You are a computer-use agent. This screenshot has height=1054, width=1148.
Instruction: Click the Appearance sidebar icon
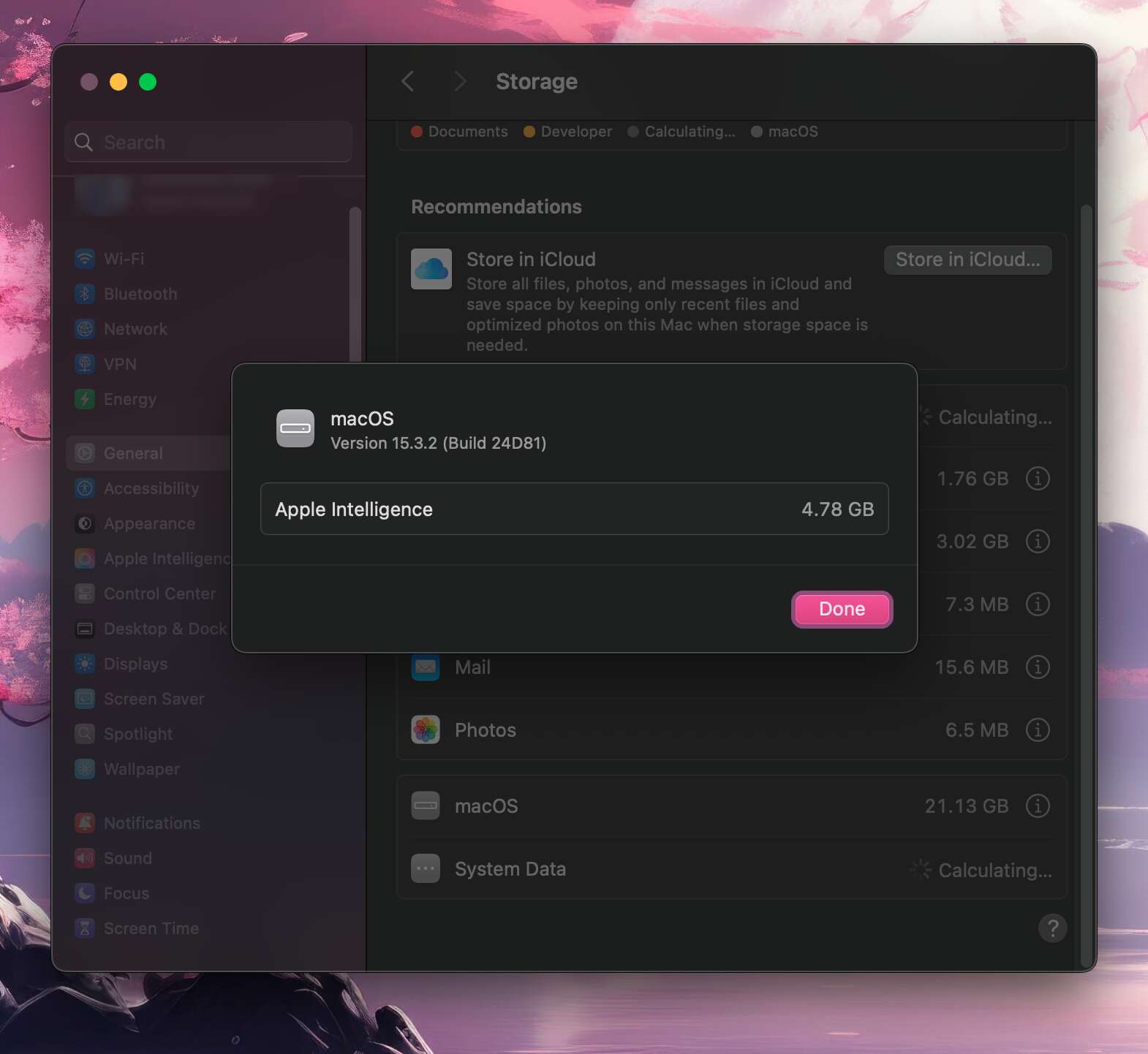coord(85,523)
